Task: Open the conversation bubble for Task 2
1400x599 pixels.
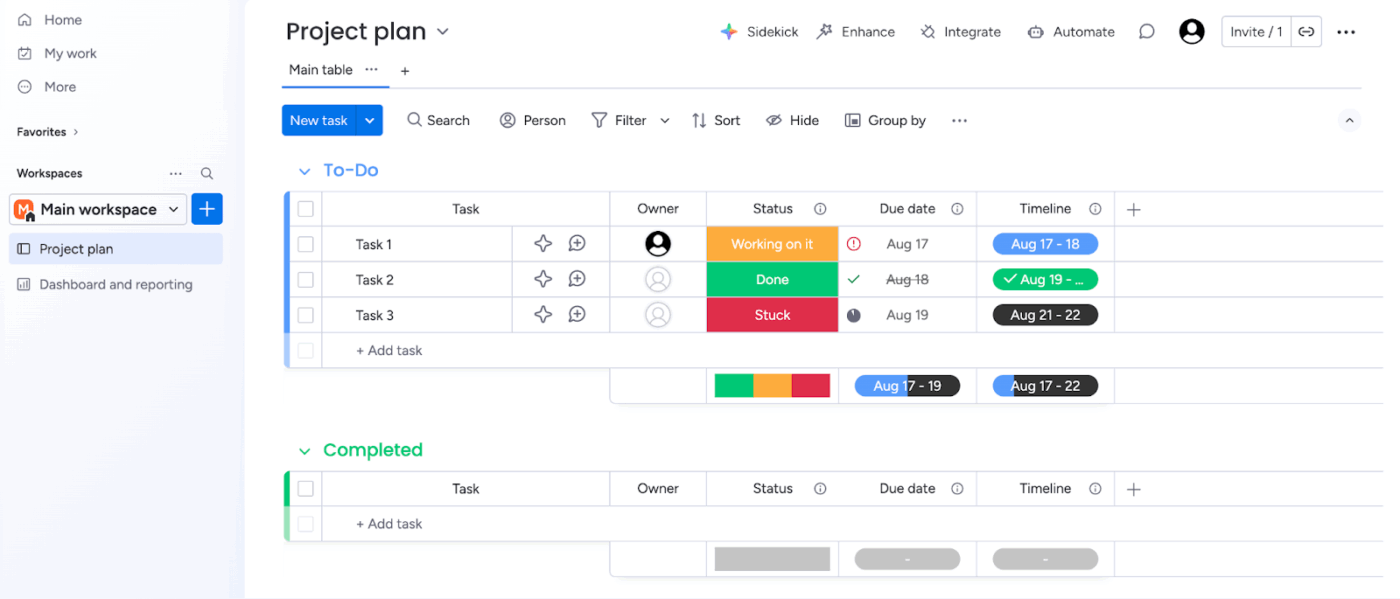Action: click(577, 279)
